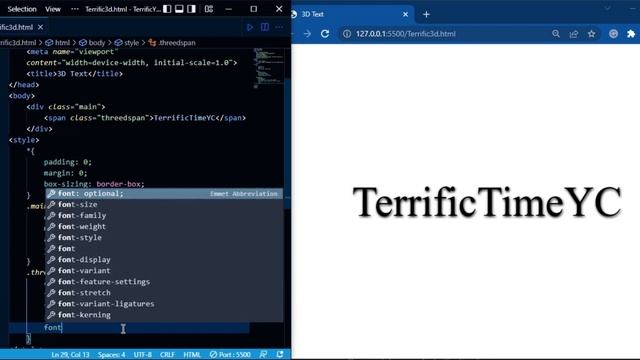Open notifications bell in status bar
The image size is (640, 360).
[280, 355]
